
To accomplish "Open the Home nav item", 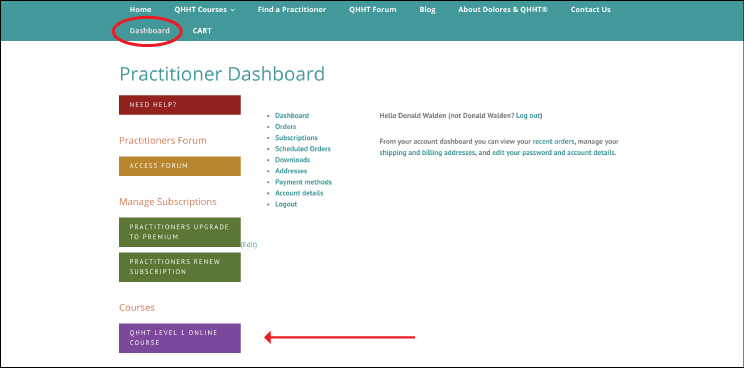I will click(x=140, y=9).
